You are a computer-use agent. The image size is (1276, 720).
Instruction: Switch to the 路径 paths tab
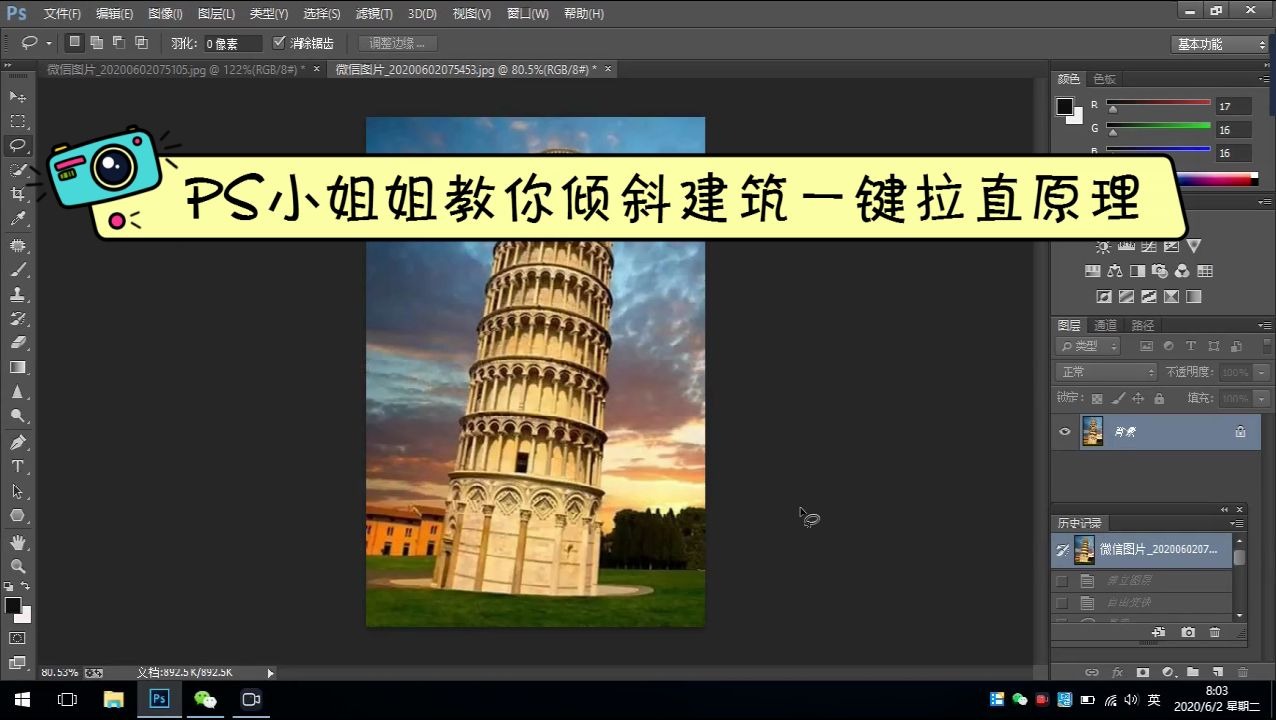point(1143,325)
